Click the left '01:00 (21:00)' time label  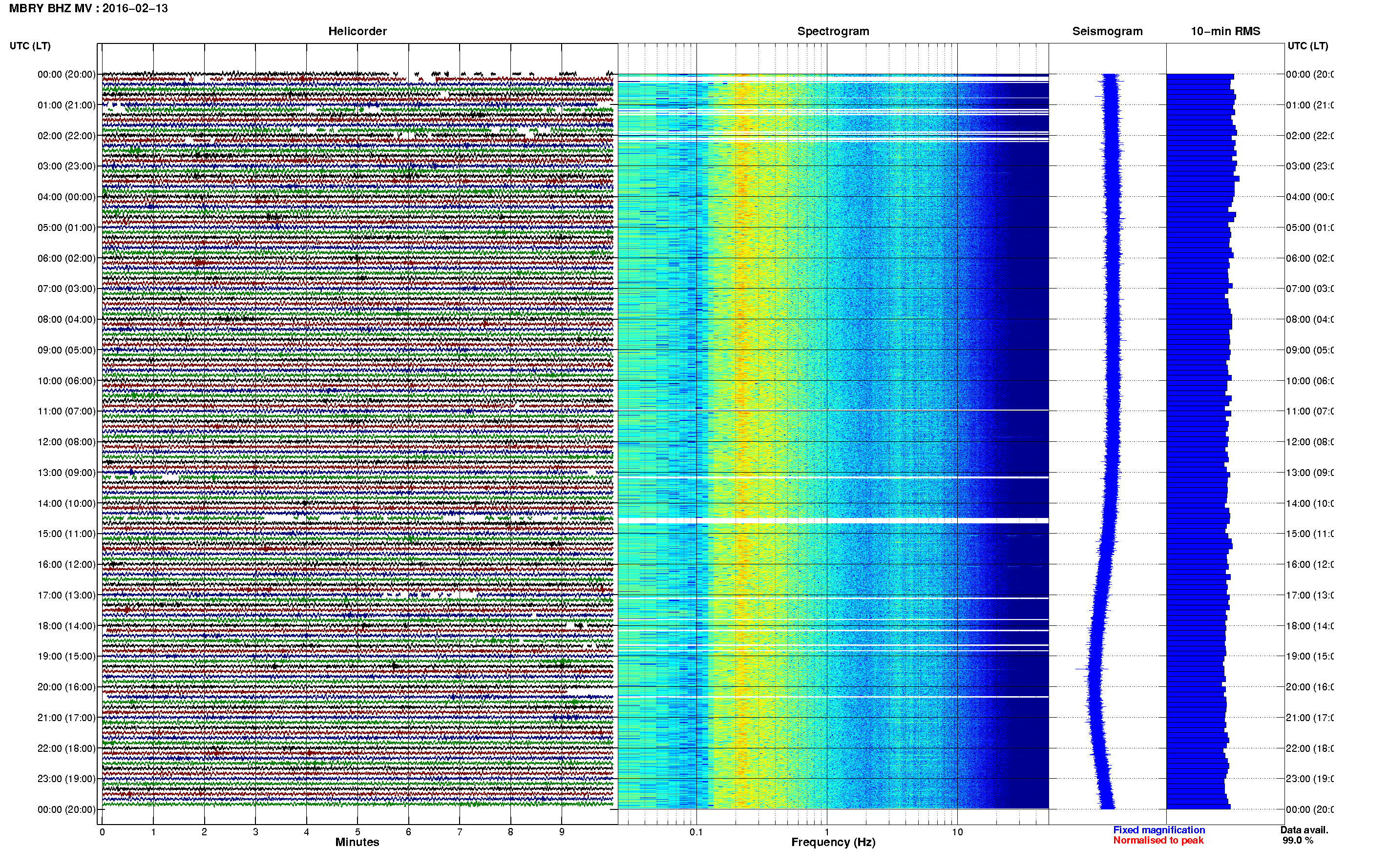66,105
